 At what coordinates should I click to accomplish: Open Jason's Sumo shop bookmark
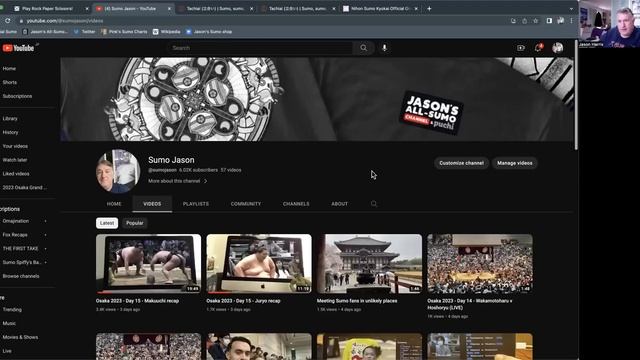(x=209, y=31)
